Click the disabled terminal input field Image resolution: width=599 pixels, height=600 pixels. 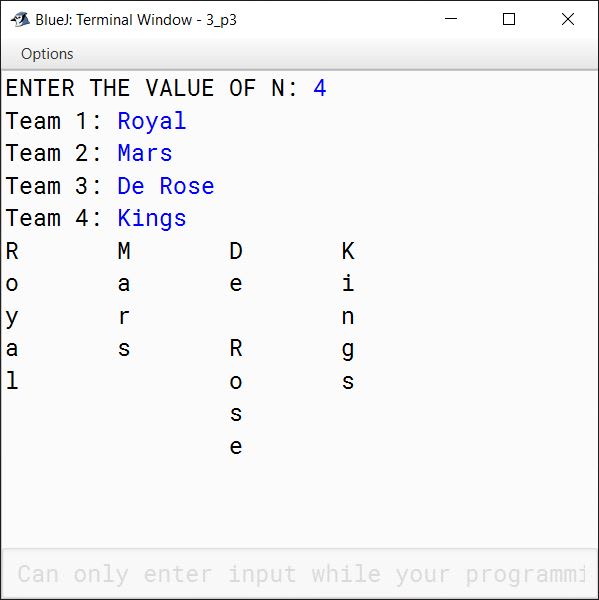300,573
